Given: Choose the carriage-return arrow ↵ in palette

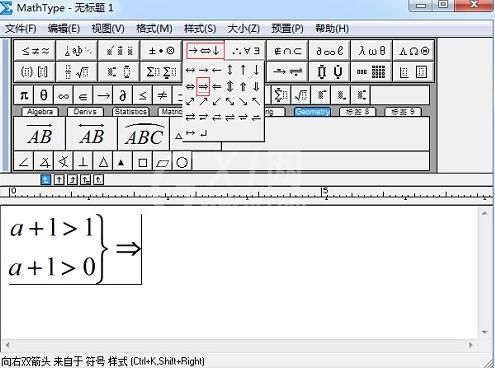Looking at the screenshot, I should [x=204, y=133].
